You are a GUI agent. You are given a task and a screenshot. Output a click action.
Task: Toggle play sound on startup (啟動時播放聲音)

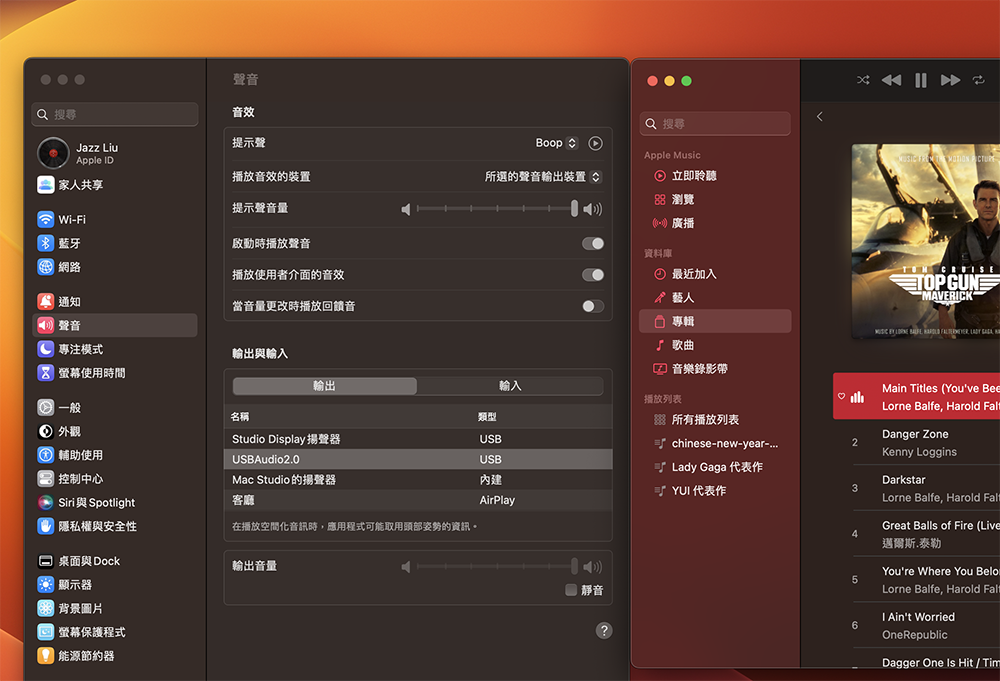(x=592, y=244)
